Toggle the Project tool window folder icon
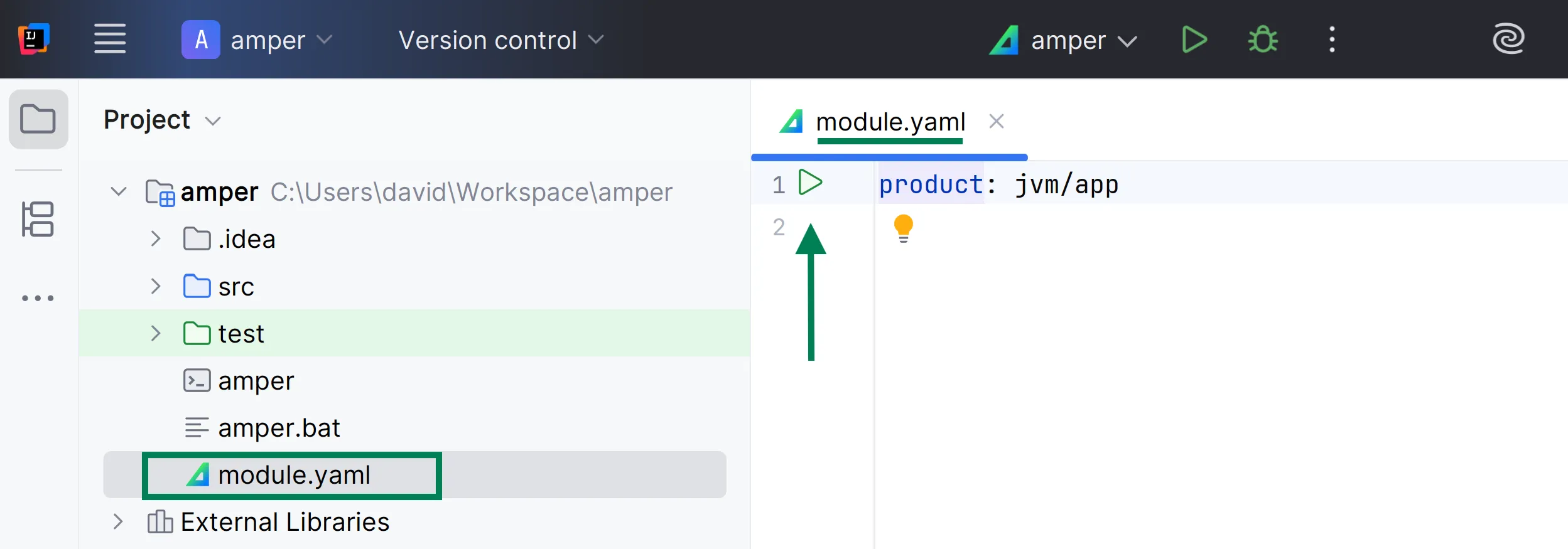 tap(38, 119)
